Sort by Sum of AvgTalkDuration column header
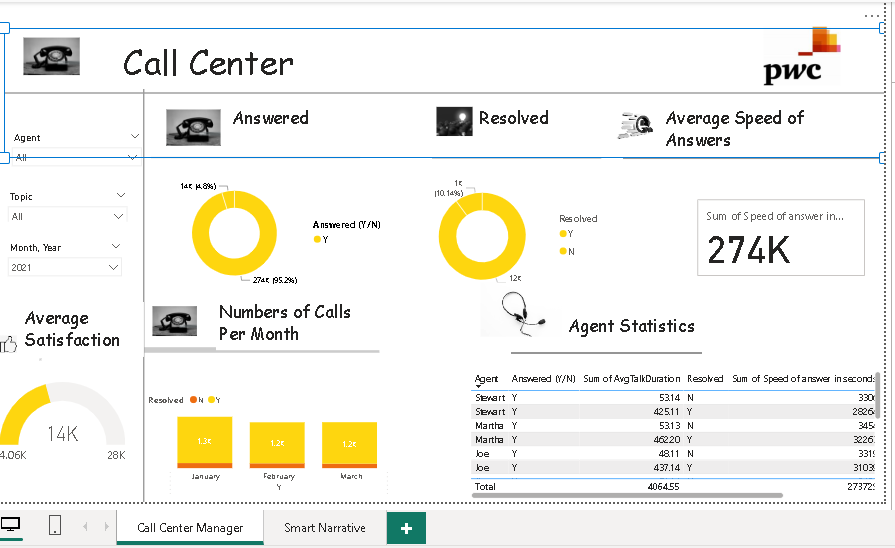 631,378
